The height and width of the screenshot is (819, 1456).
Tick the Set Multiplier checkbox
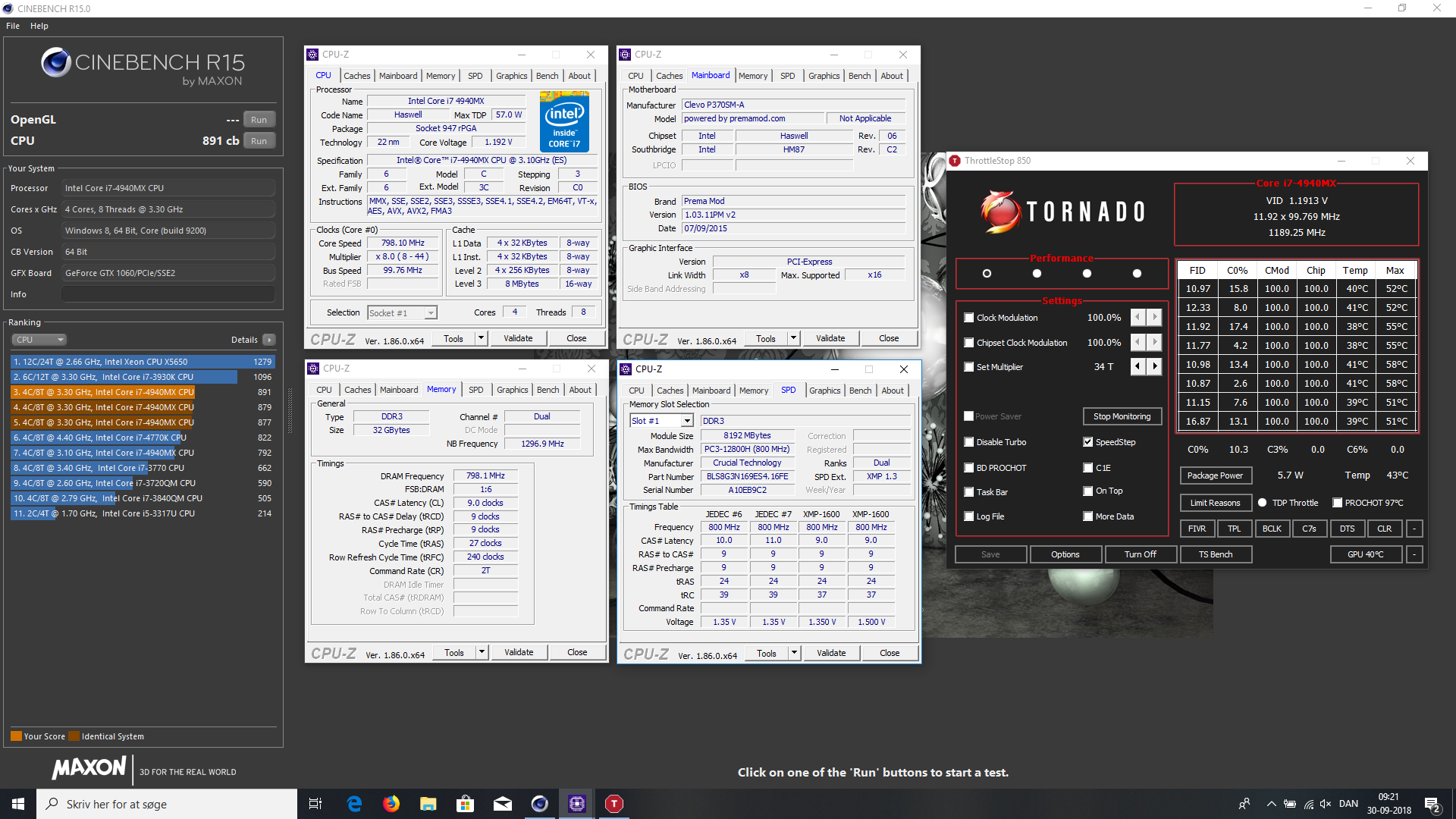tap(968, 367)
